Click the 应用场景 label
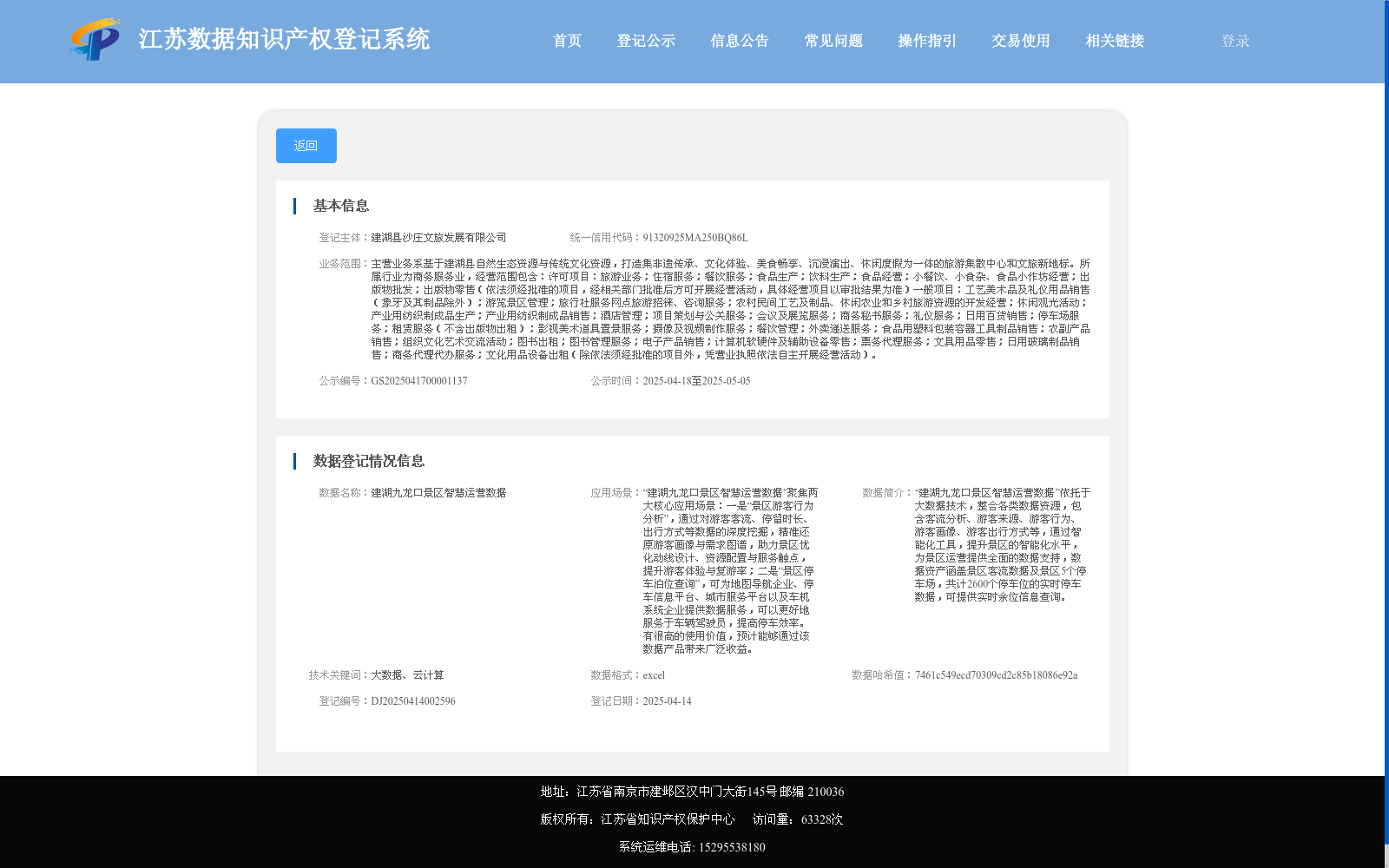The width and height of the screenshot is (1389, 868). click(616, 493)
